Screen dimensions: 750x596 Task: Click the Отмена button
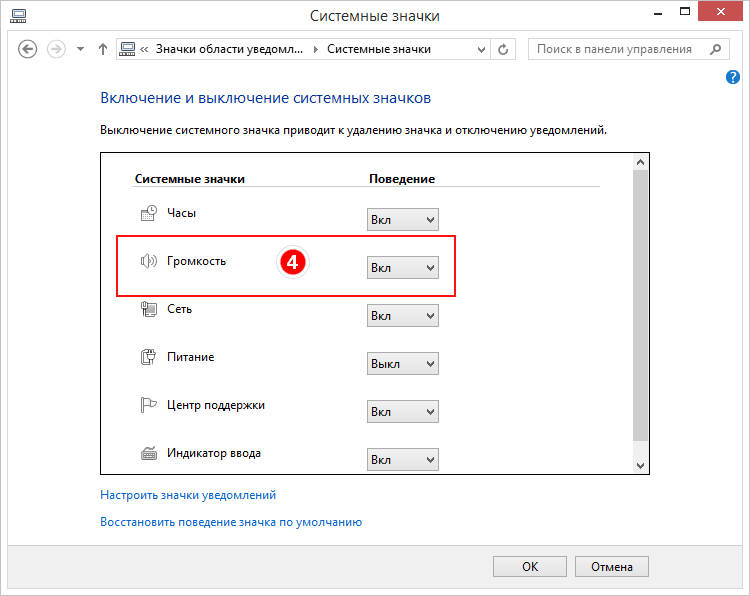[x=612, y=567]
